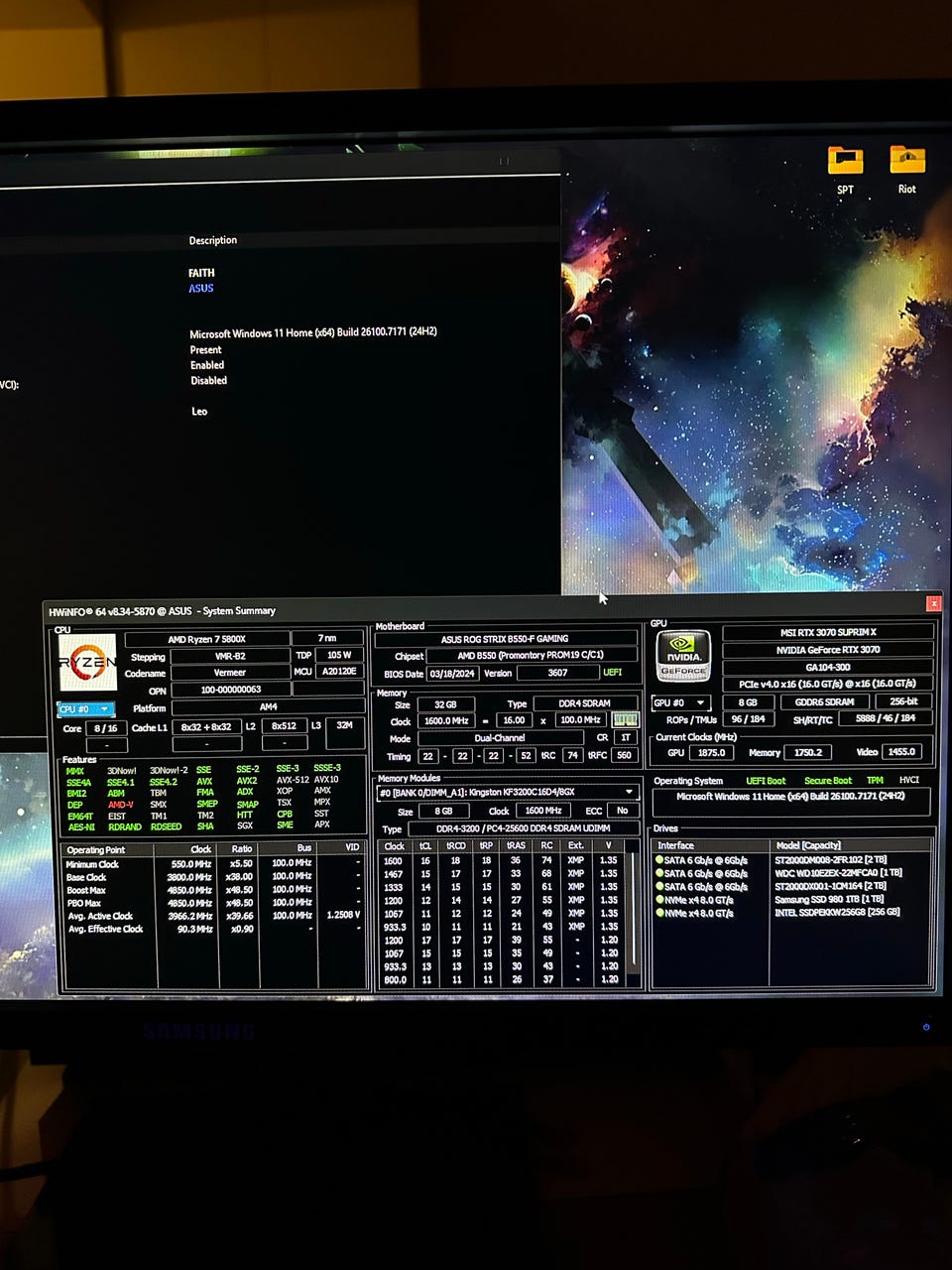This screenshot has width=952, height=1270.
Task: Click the tRFC value 560
Action: [x=624, y=755]
